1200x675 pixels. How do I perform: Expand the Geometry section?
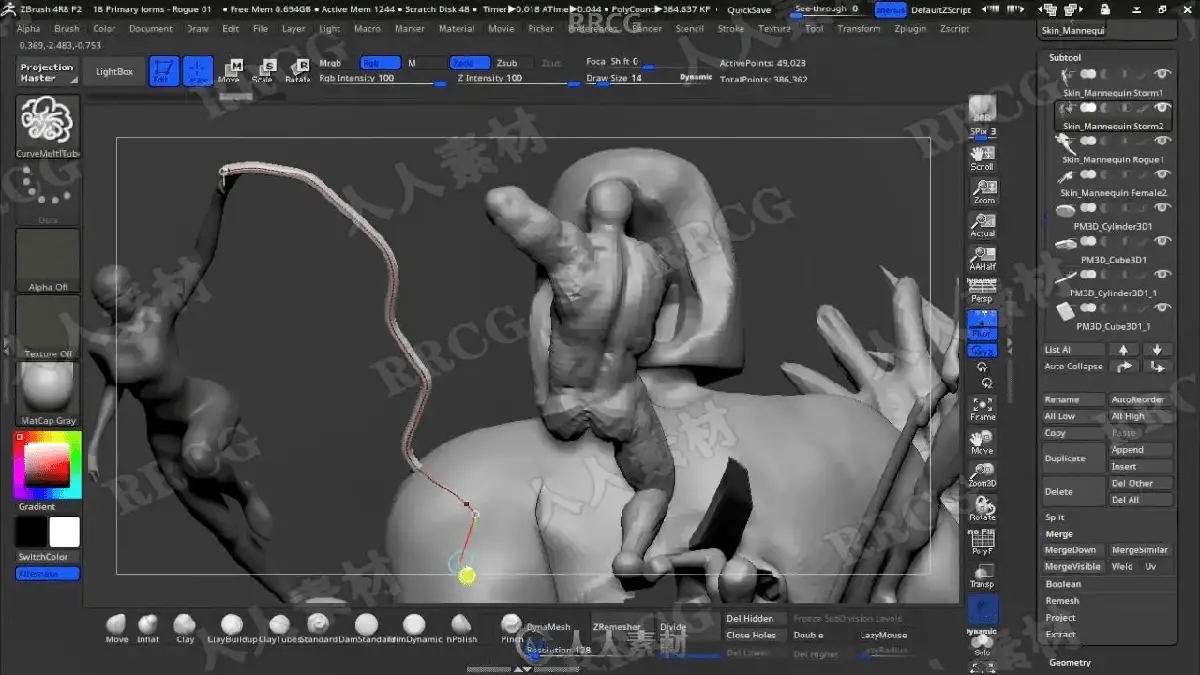coord(1070,662)
